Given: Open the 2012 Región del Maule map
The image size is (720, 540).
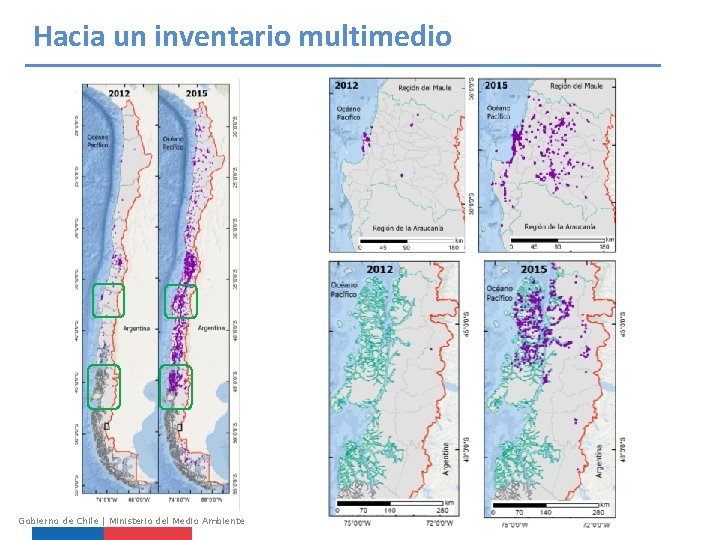Looking at the screenshot, I should [397, 165].
